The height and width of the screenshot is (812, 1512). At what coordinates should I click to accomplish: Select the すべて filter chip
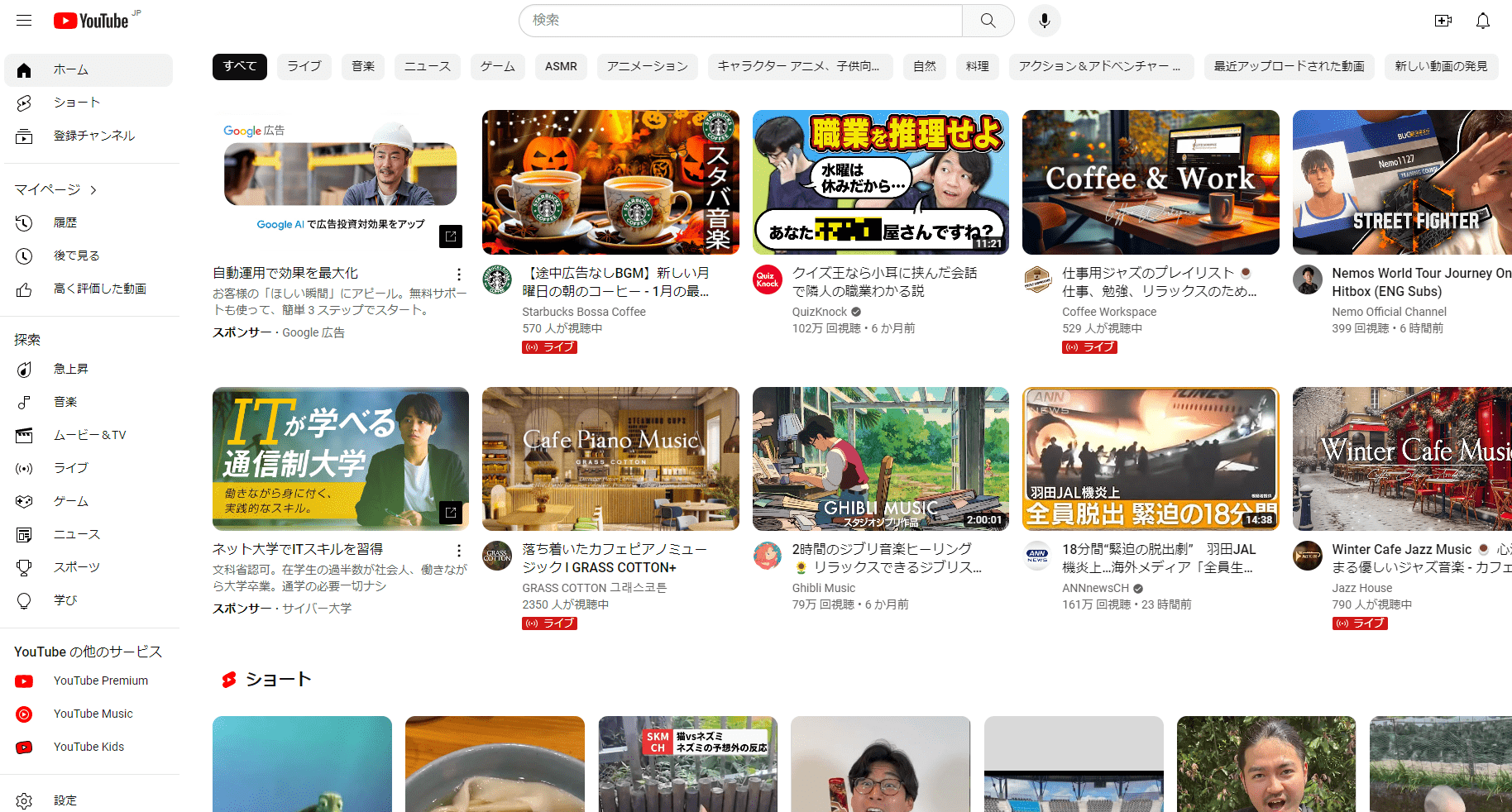(240, 66)
